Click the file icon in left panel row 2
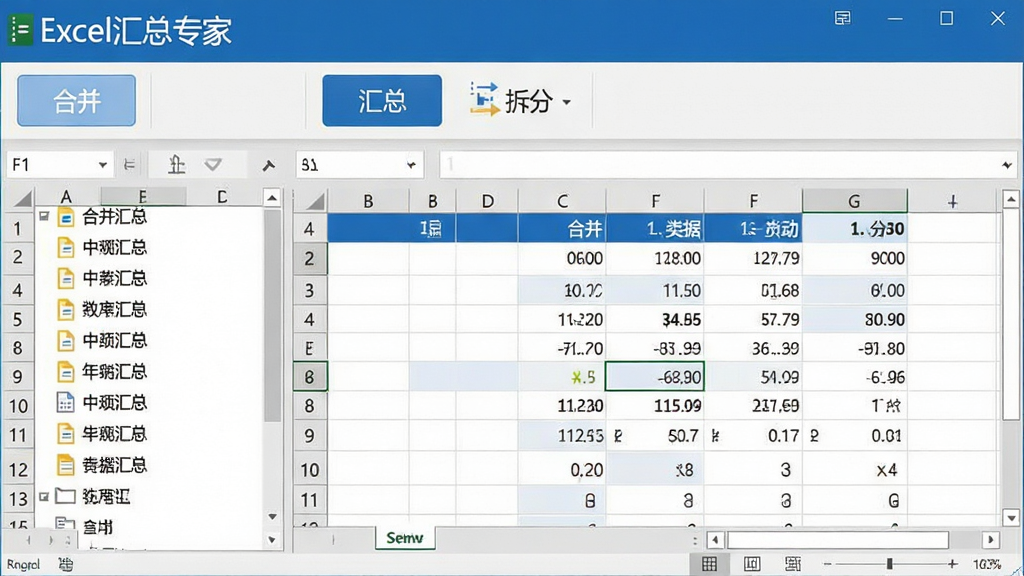 pos(65,248)
